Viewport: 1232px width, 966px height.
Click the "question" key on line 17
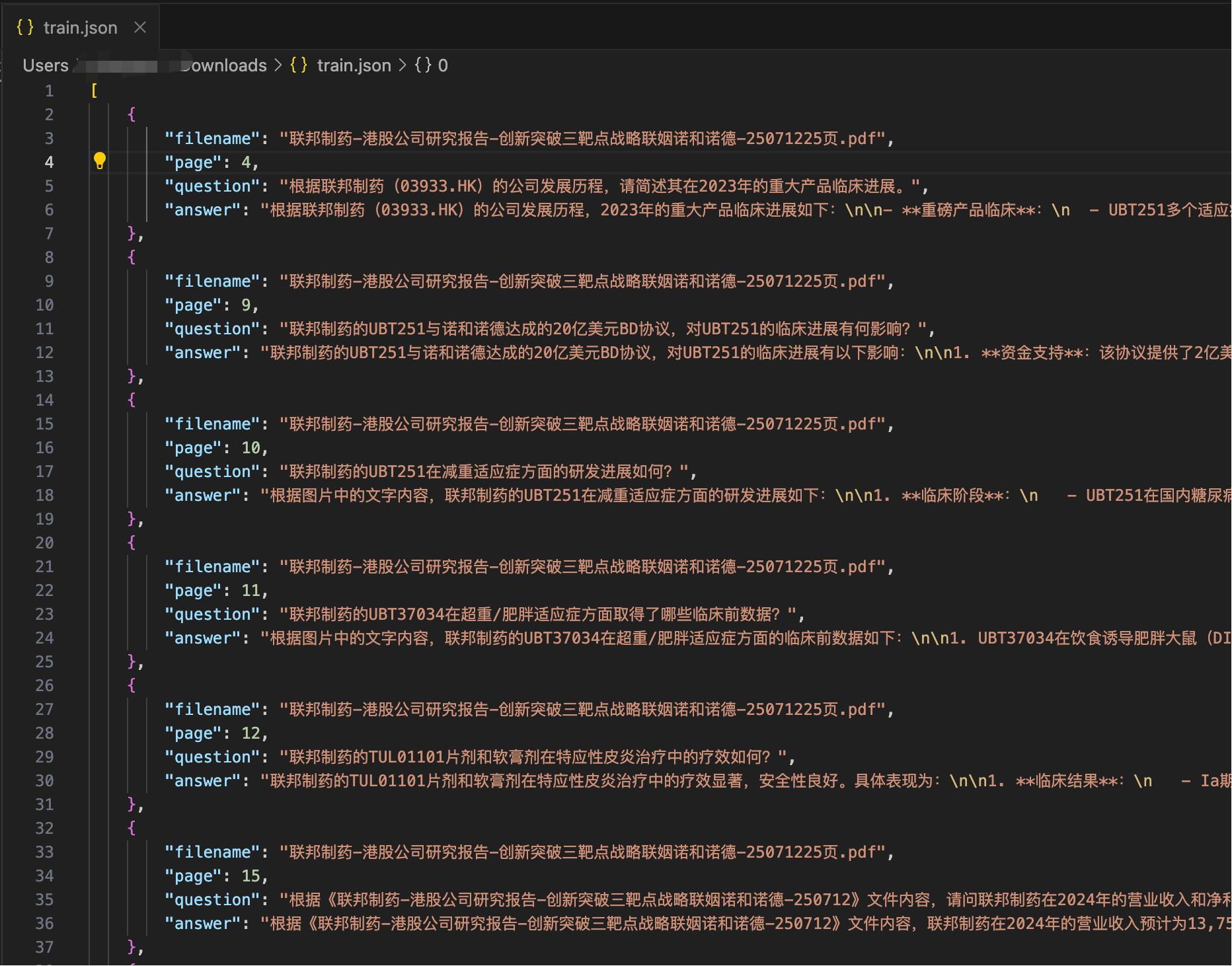coord(212,472)
